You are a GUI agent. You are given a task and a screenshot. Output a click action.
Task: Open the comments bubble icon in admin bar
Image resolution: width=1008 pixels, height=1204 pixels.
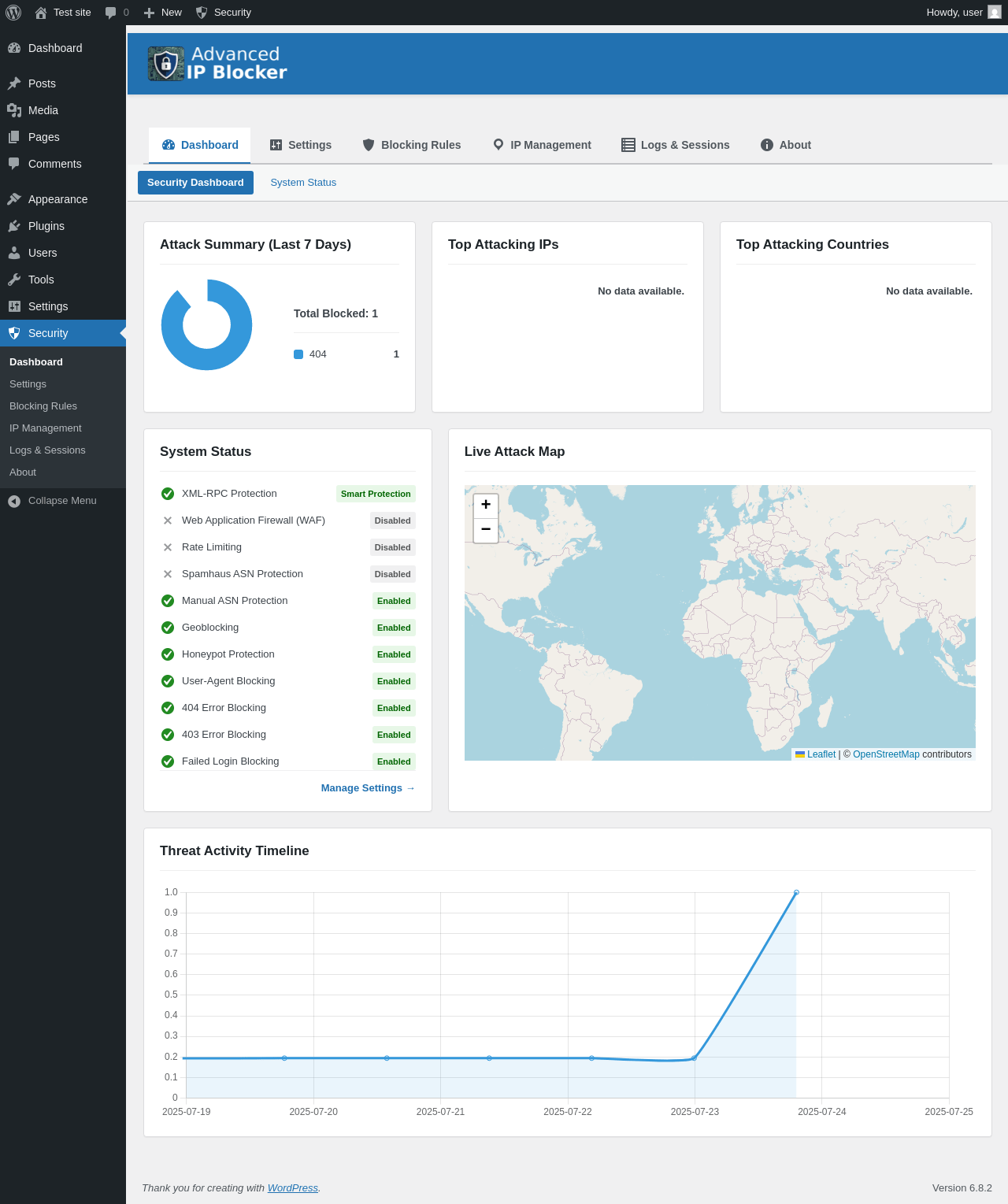click(111, 13)
